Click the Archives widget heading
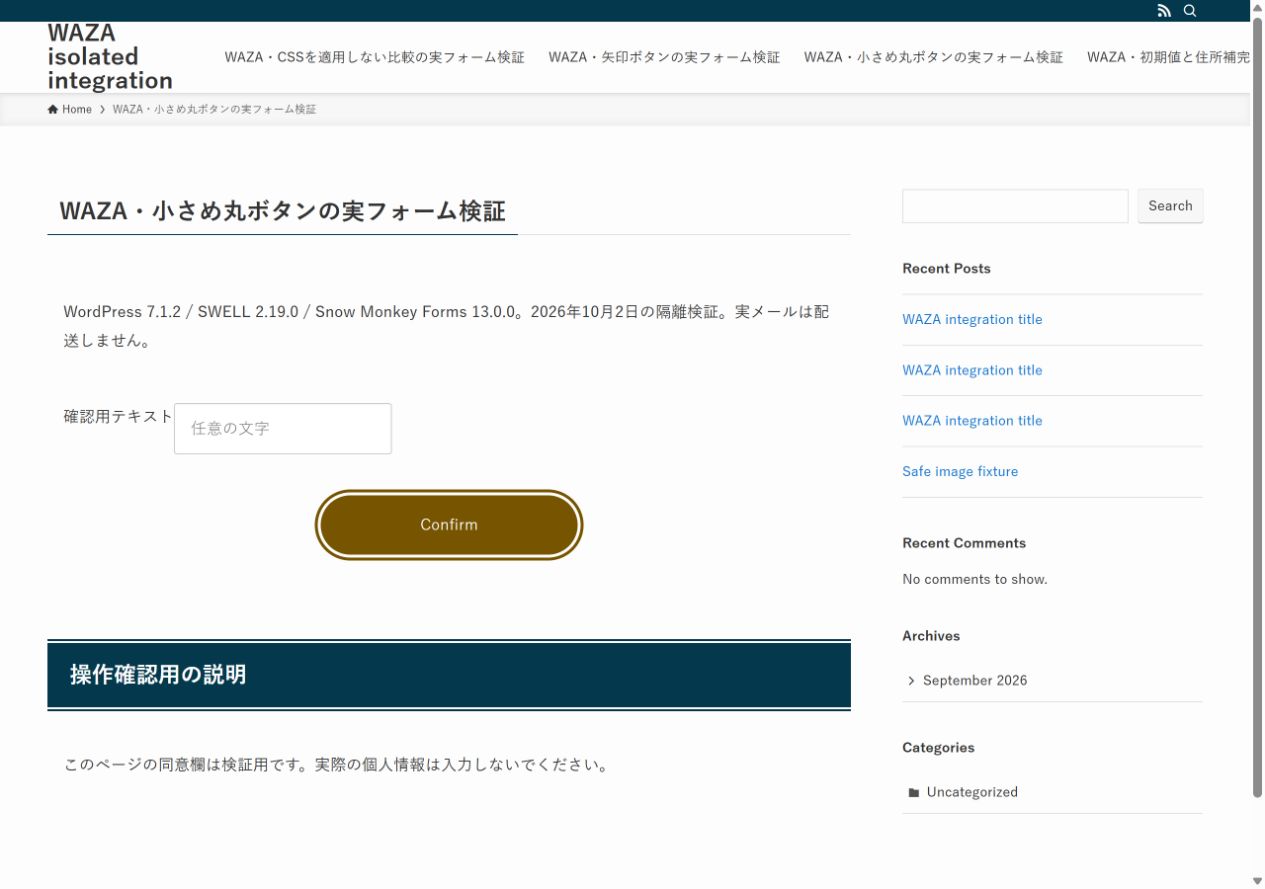This screenshot has width=1265, height=889. coord(931,636)
